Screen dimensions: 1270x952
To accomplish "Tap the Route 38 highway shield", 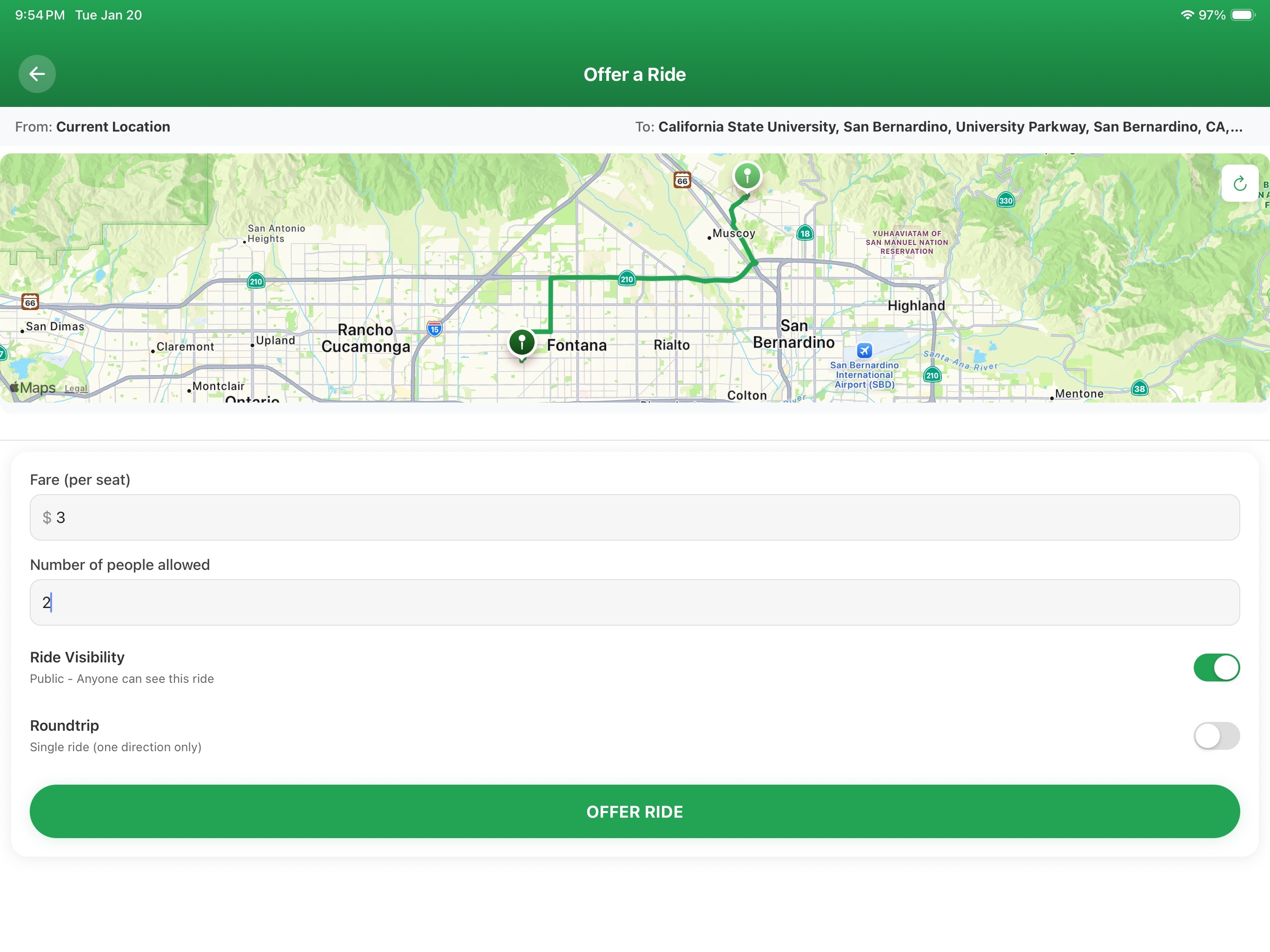I will (x=1139, y=389).
